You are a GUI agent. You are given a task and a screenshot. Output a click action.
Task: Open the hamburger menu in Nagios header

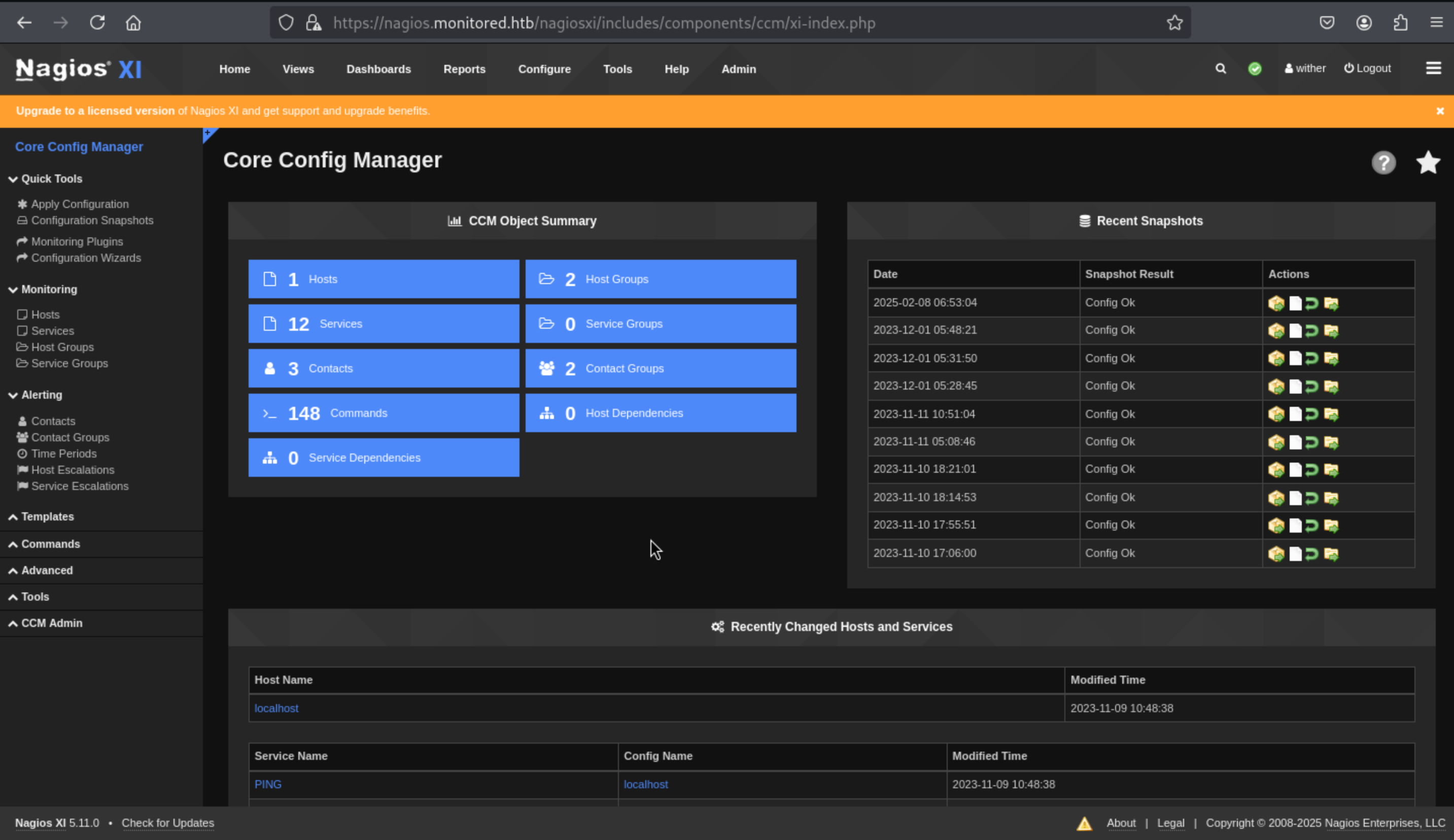(x=1433, y=68)
